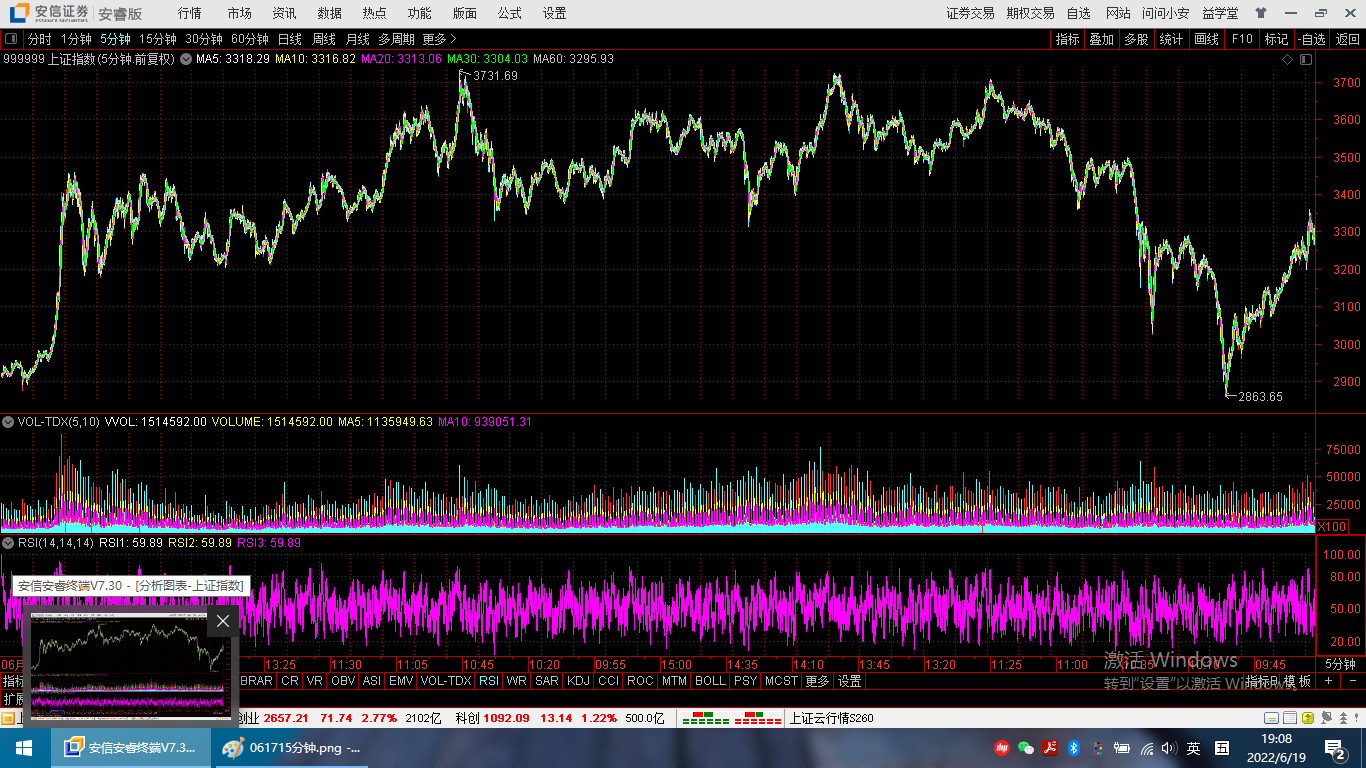Open the Bluetooth tray icon

(x=1073, y=748)
